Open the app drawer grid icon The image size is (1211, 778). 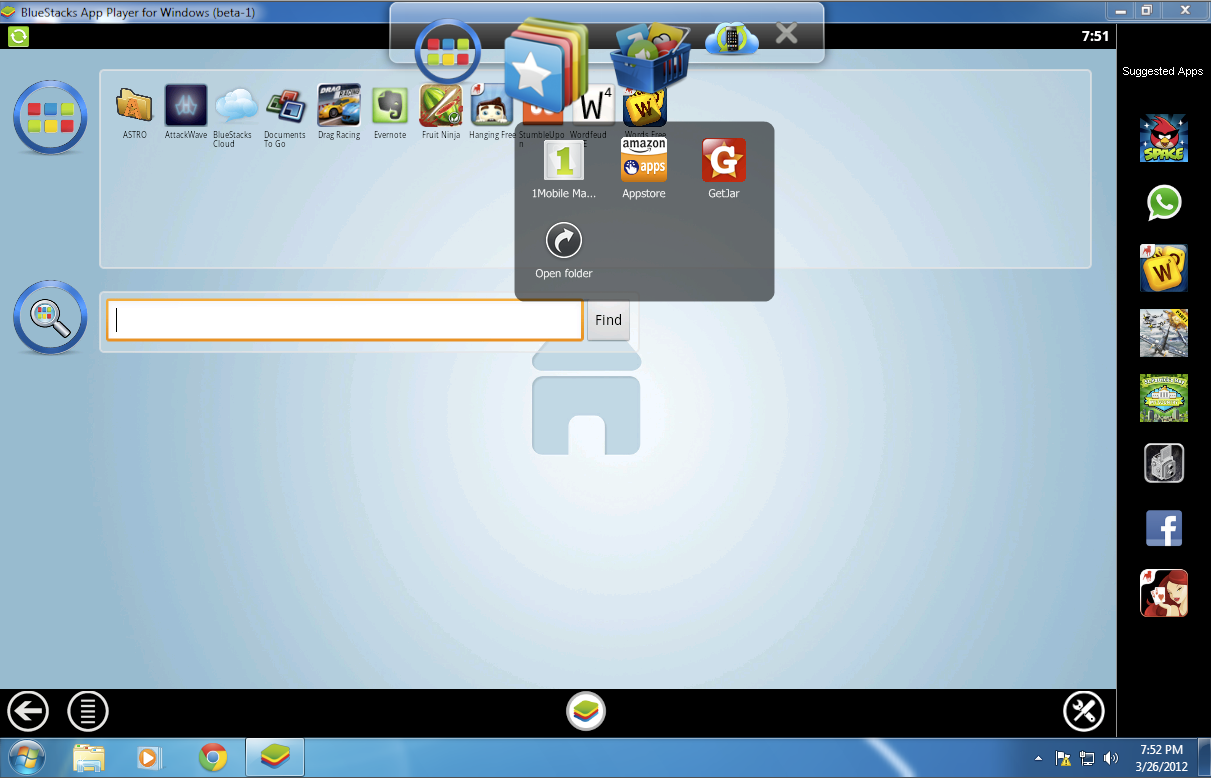[447, 50]
